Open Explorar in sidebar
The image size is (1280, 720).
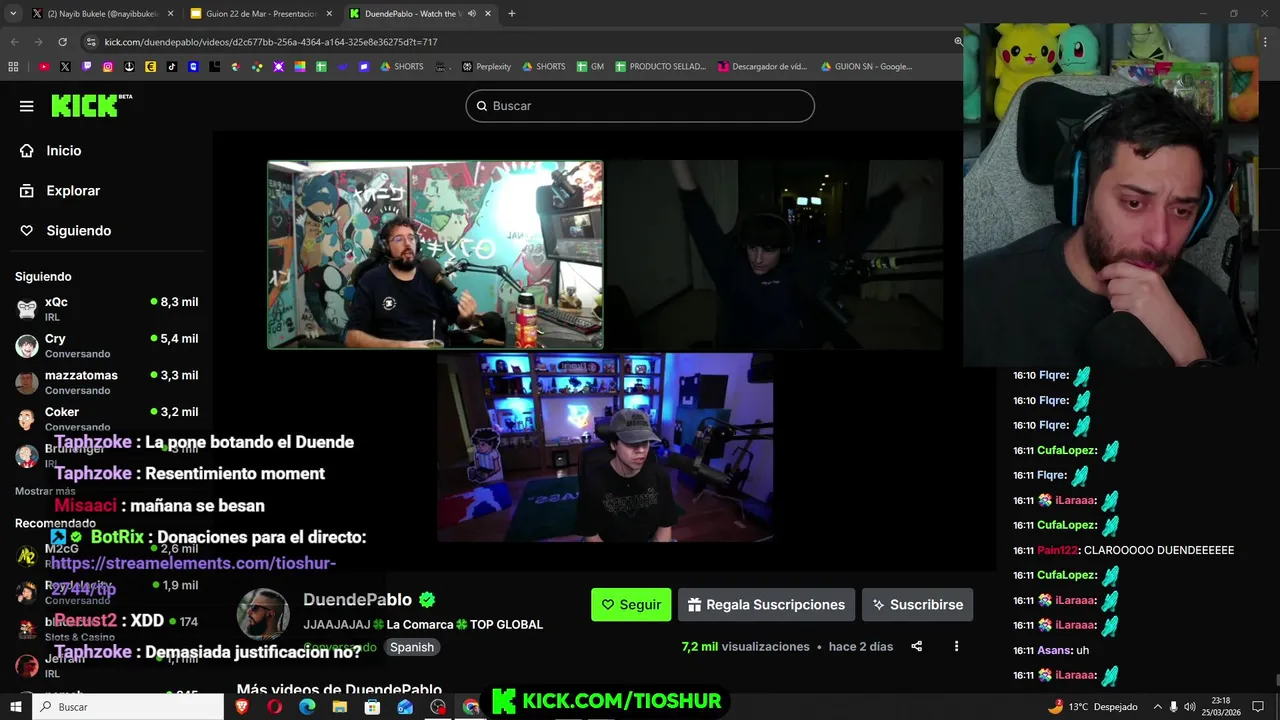(72, 190)
